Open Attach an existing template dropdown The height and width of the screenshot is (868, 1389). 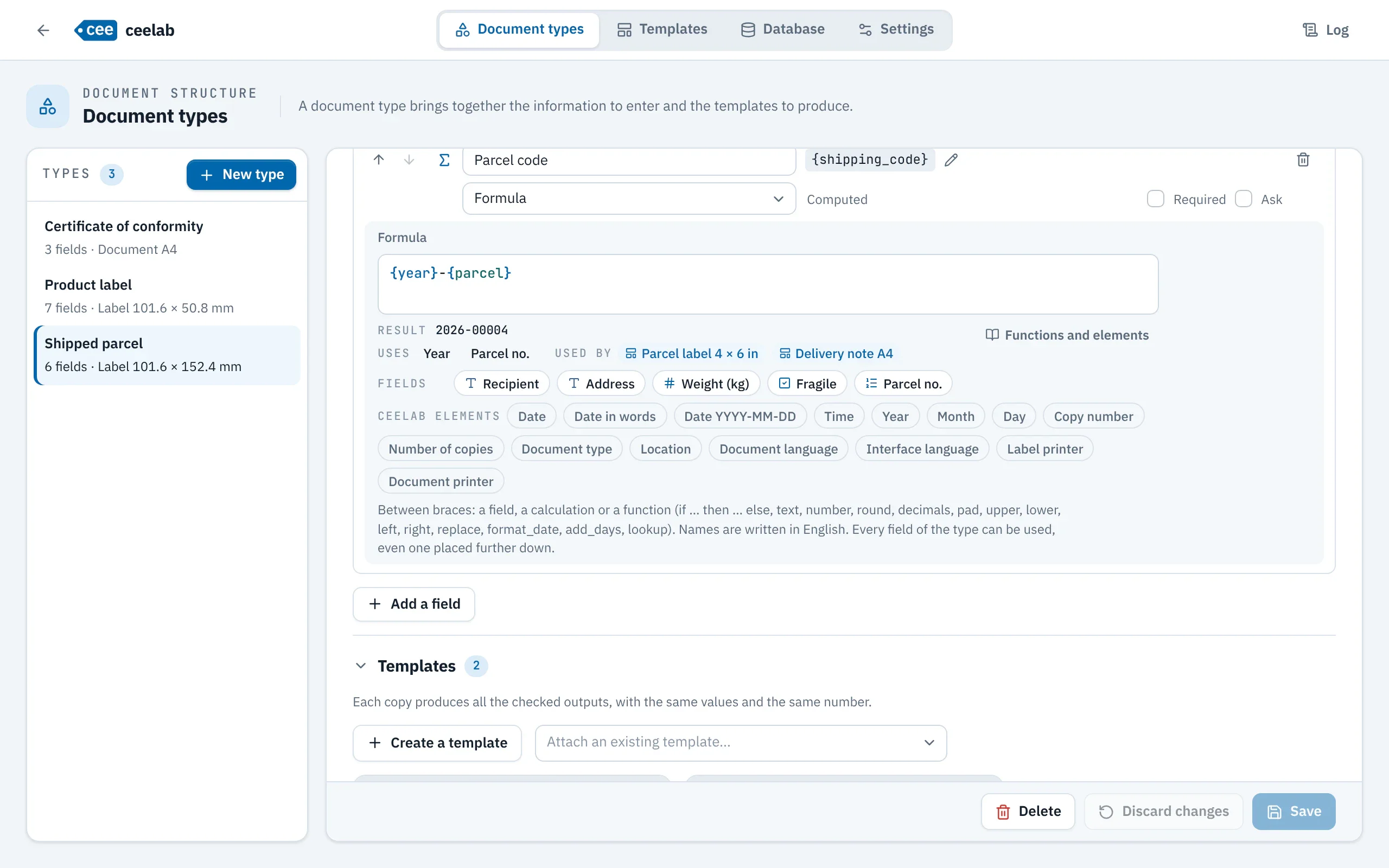tap(741, 742)
